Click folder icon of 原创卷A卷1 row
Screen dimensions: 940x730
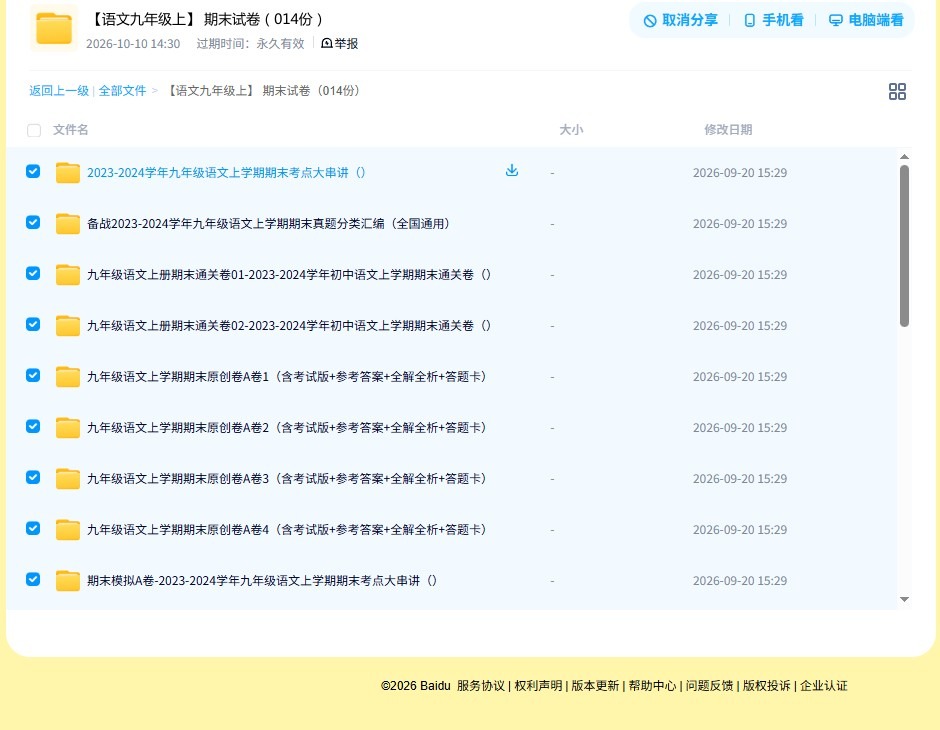(68, 376)
